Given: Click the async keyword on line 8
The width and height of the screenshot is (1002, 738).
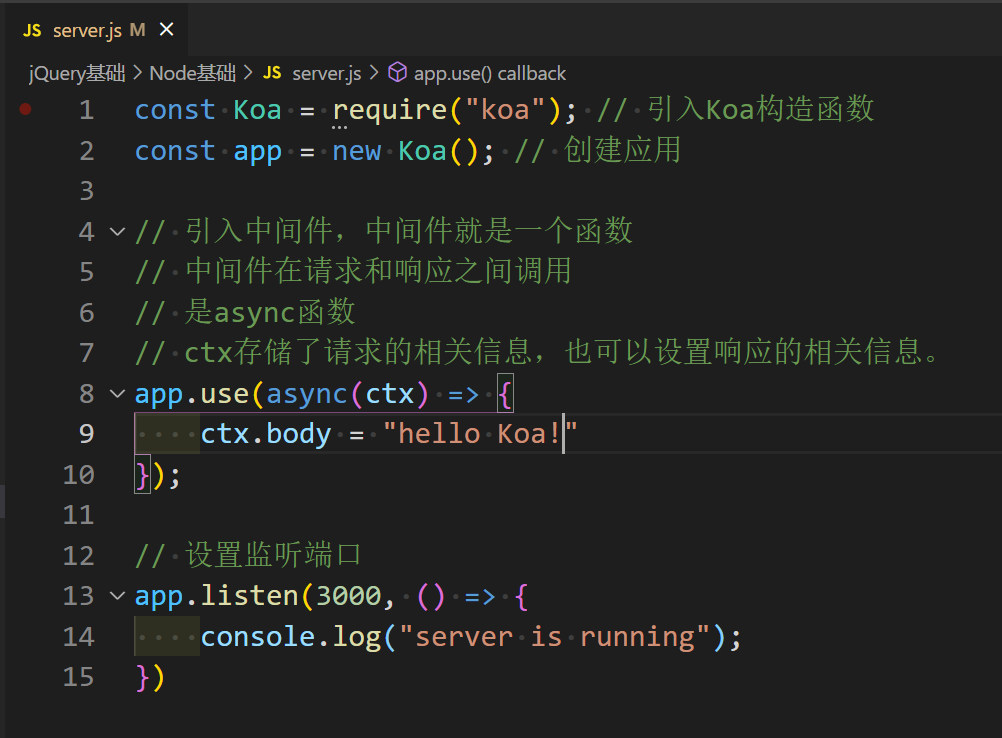Looking at the screenshot, I should [307, 395].
